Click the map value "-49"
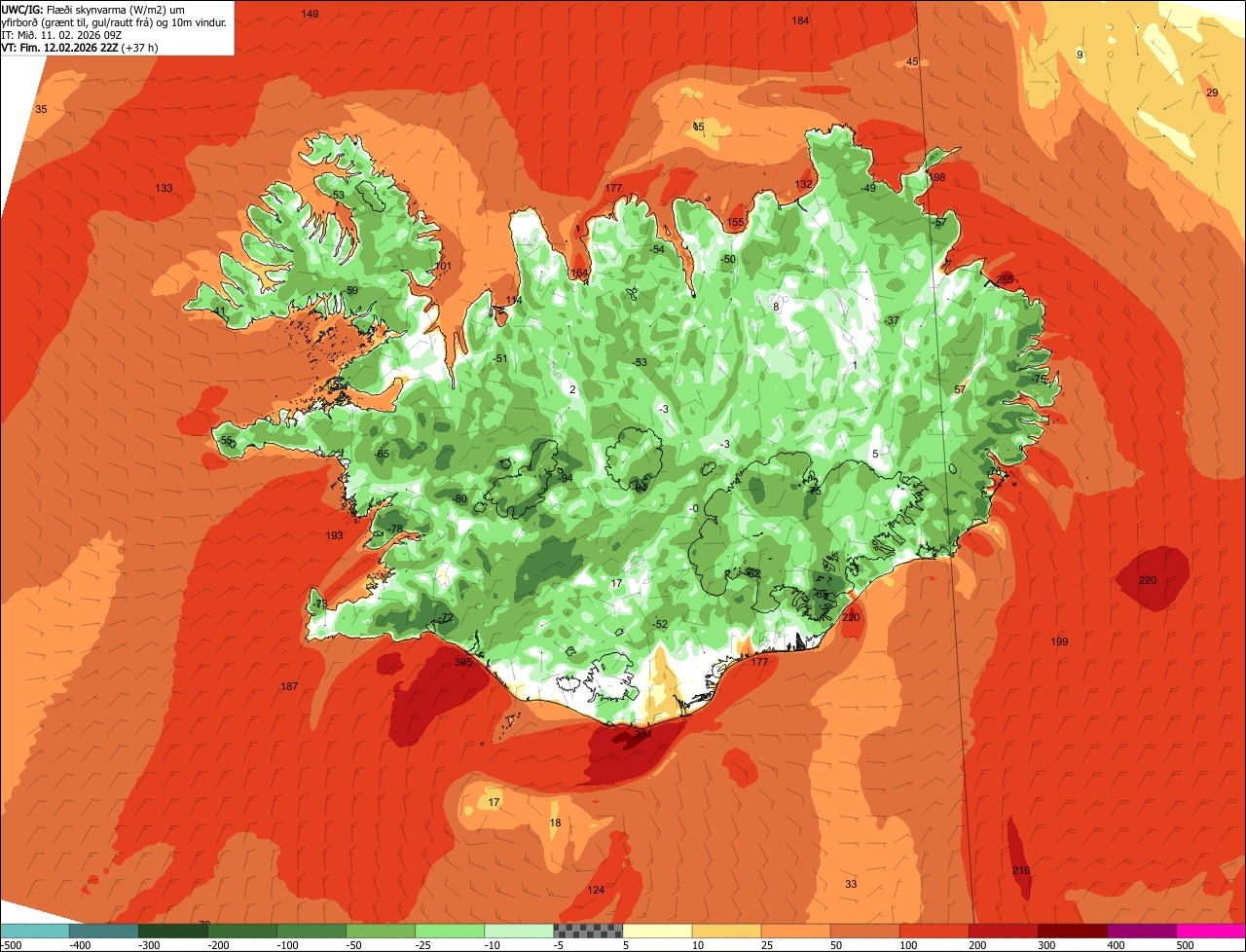This screenshot has height=952, width=1246. click(868, 188)
